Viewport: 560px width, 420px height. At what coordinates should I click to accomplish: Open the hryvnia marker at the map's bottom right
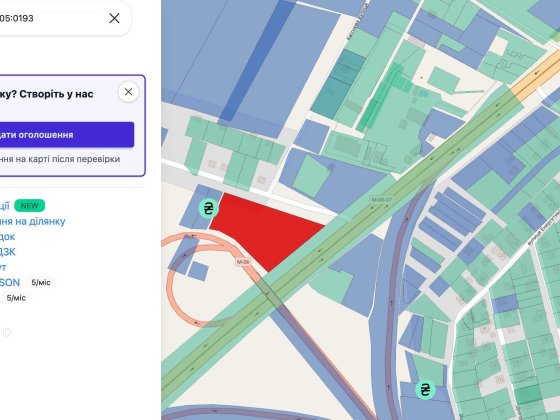425,389
